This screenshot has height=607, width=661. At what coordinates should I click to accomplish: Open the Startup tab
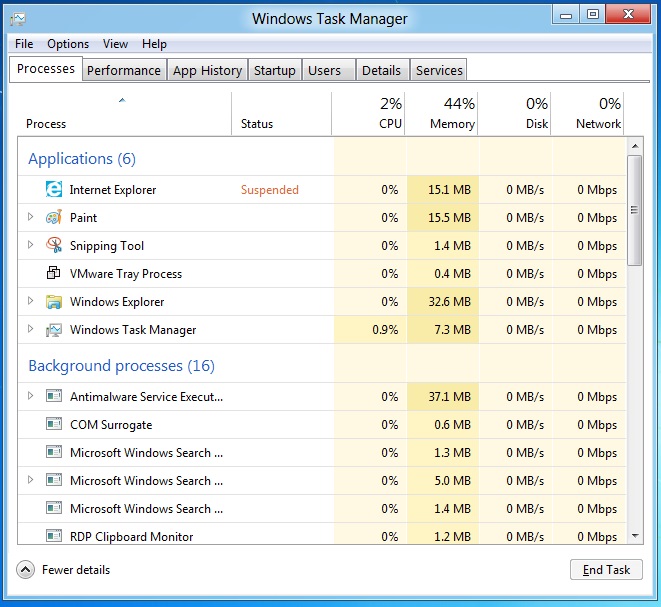pos(274,70)
